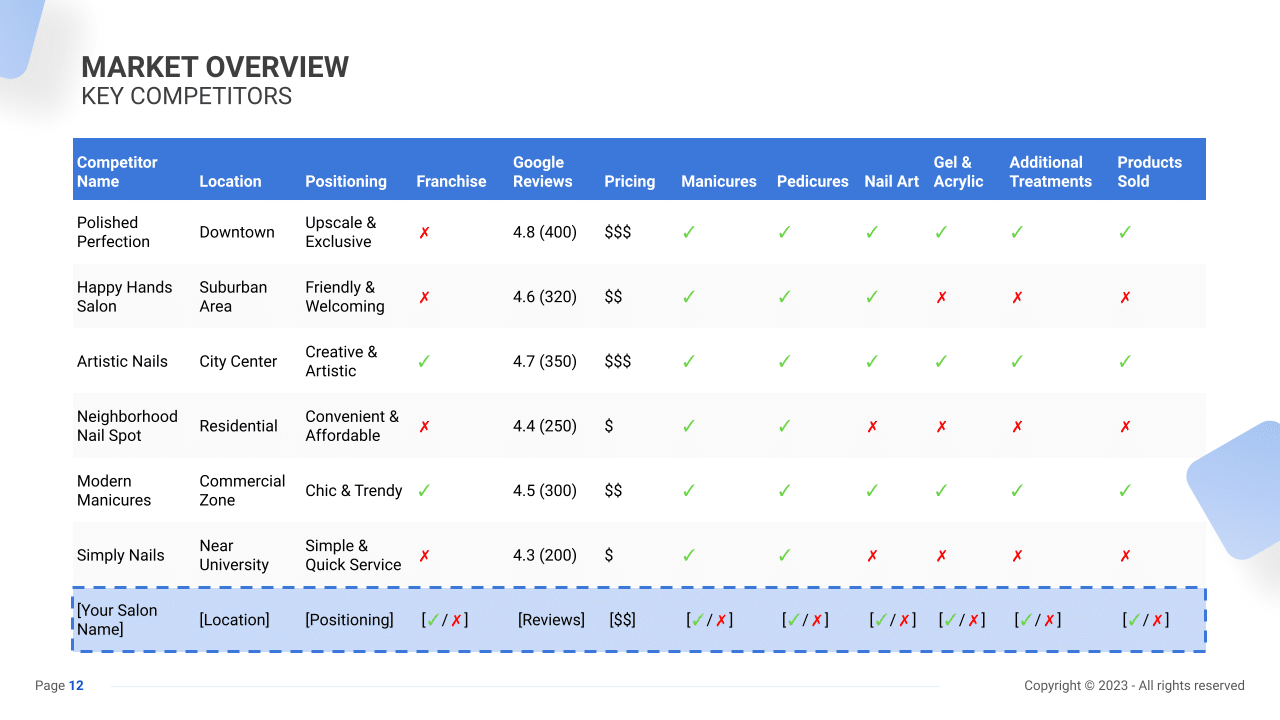Click Simply Nails' Products Sold cross mark

point(1125,555)
